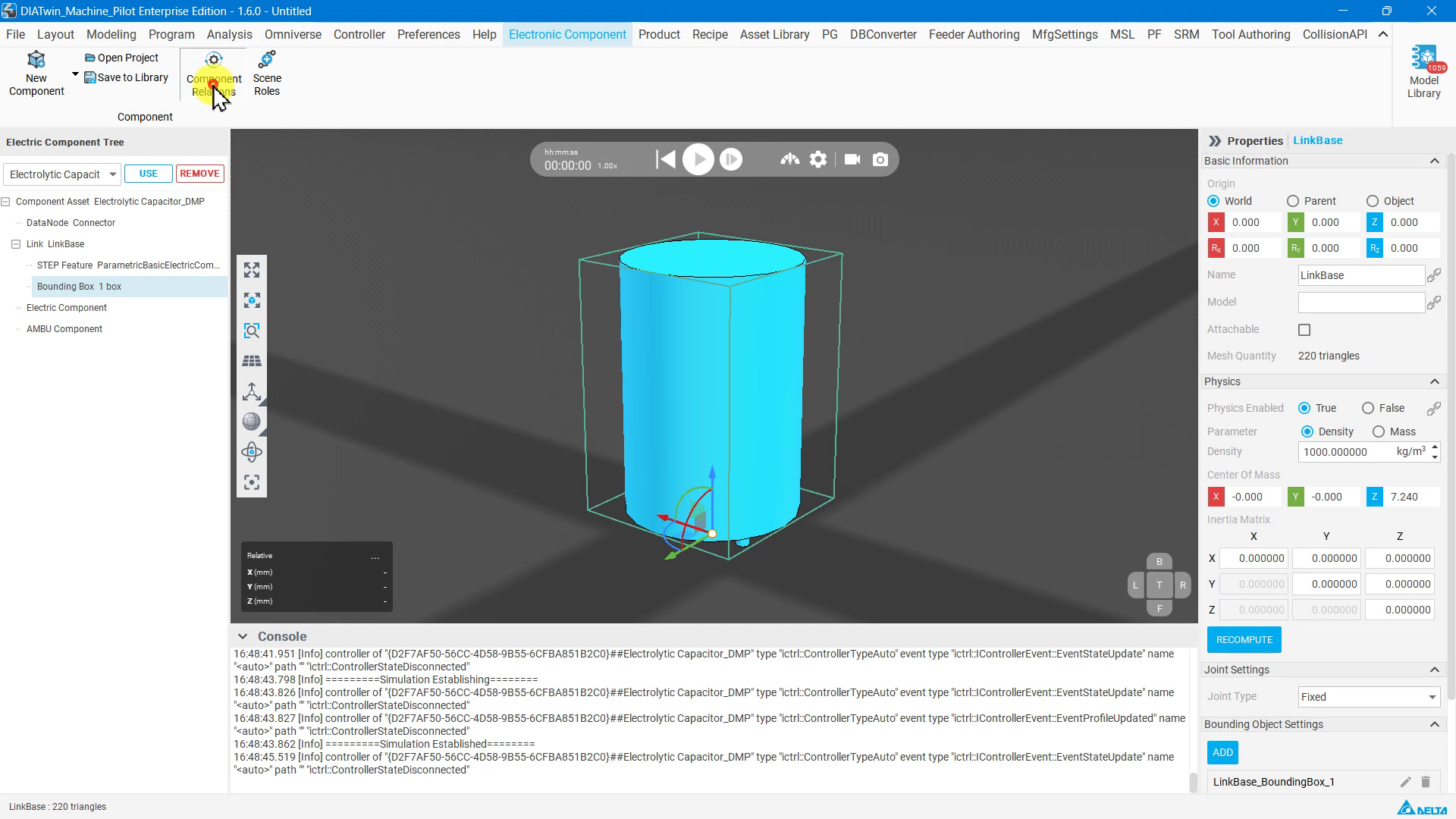Click ADD in Bounding Object Settings
This screenshot has width=1456, height=819.
[1222, 753]
